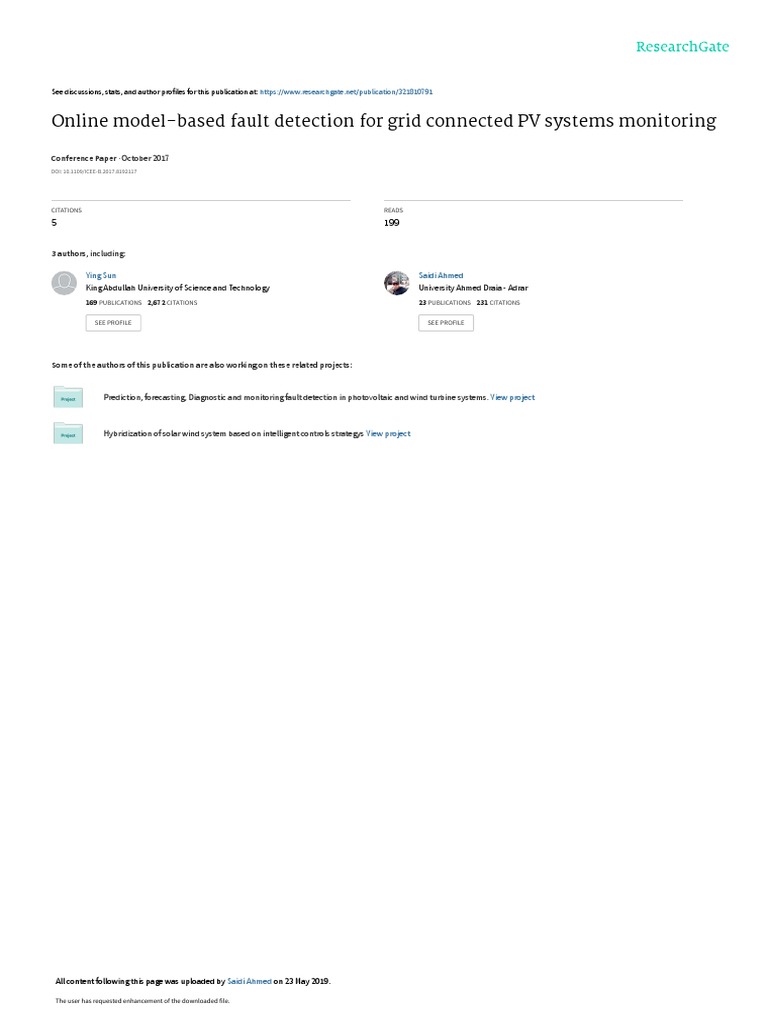Open View project for fault detection project

[x=513, y=397]
